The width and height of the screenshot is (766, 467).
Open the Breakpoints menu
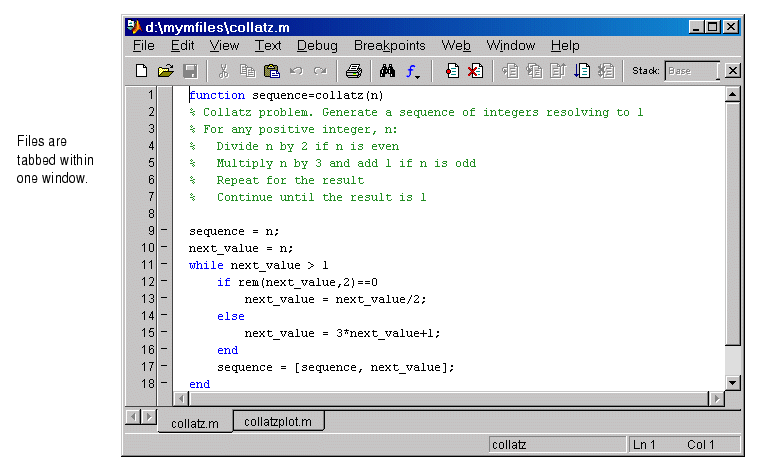tap(389, 45)
